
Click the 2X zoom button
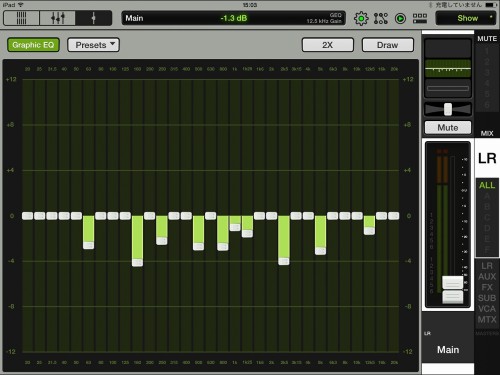click(328, 45)
